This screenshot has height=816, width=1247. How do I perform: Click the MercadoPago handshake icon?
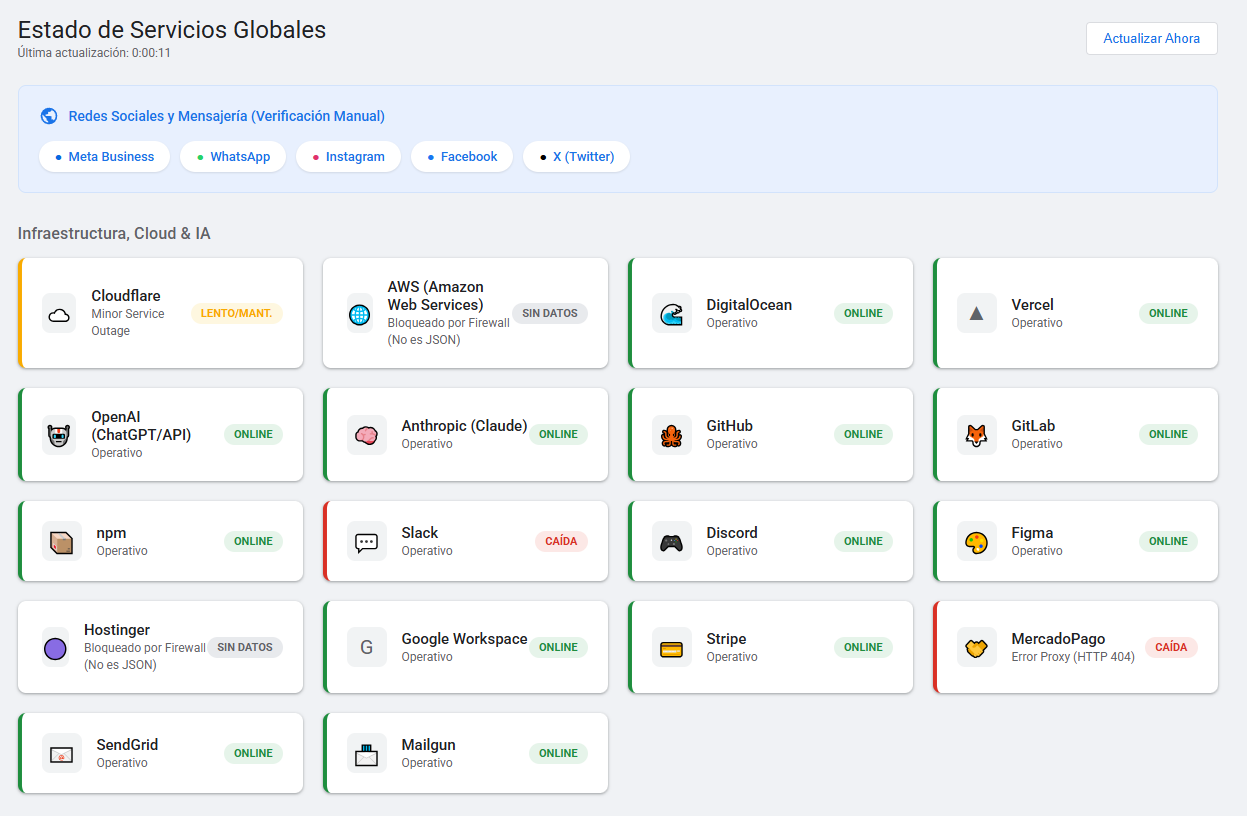click(977, 648)
